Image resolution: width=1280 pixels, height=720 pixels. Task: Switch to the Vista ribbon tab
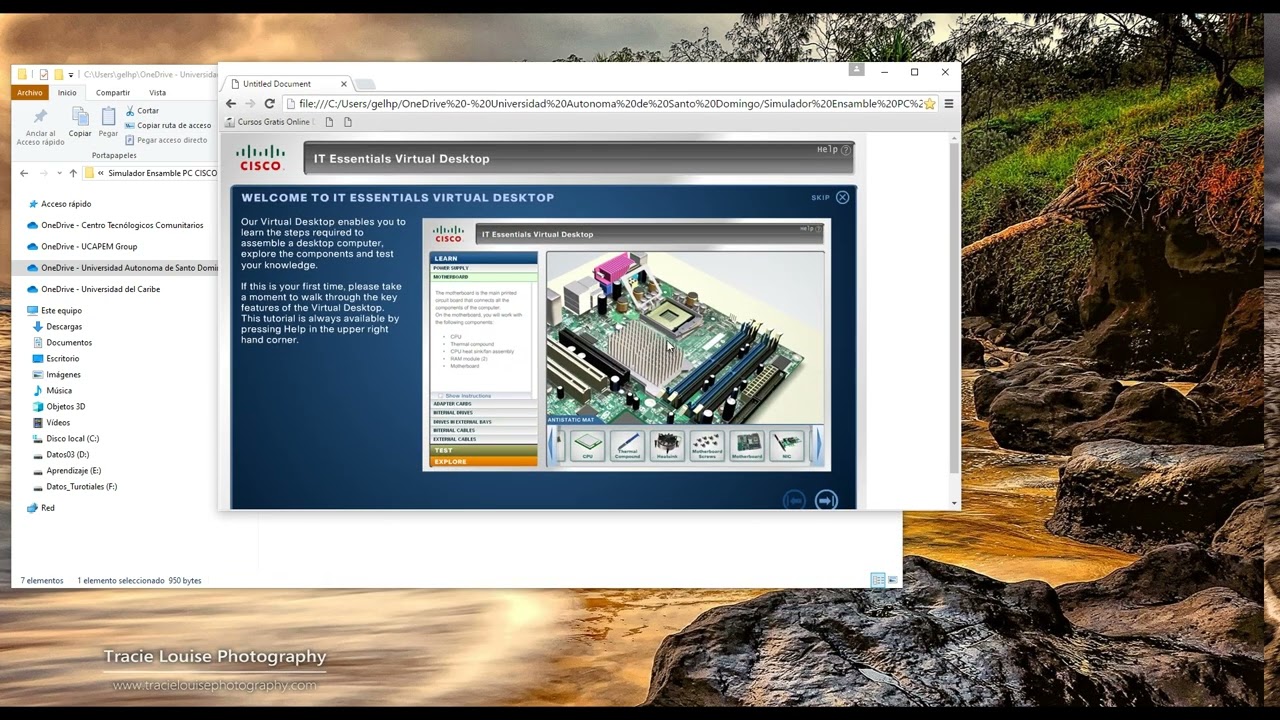click(x=158, y=92)
